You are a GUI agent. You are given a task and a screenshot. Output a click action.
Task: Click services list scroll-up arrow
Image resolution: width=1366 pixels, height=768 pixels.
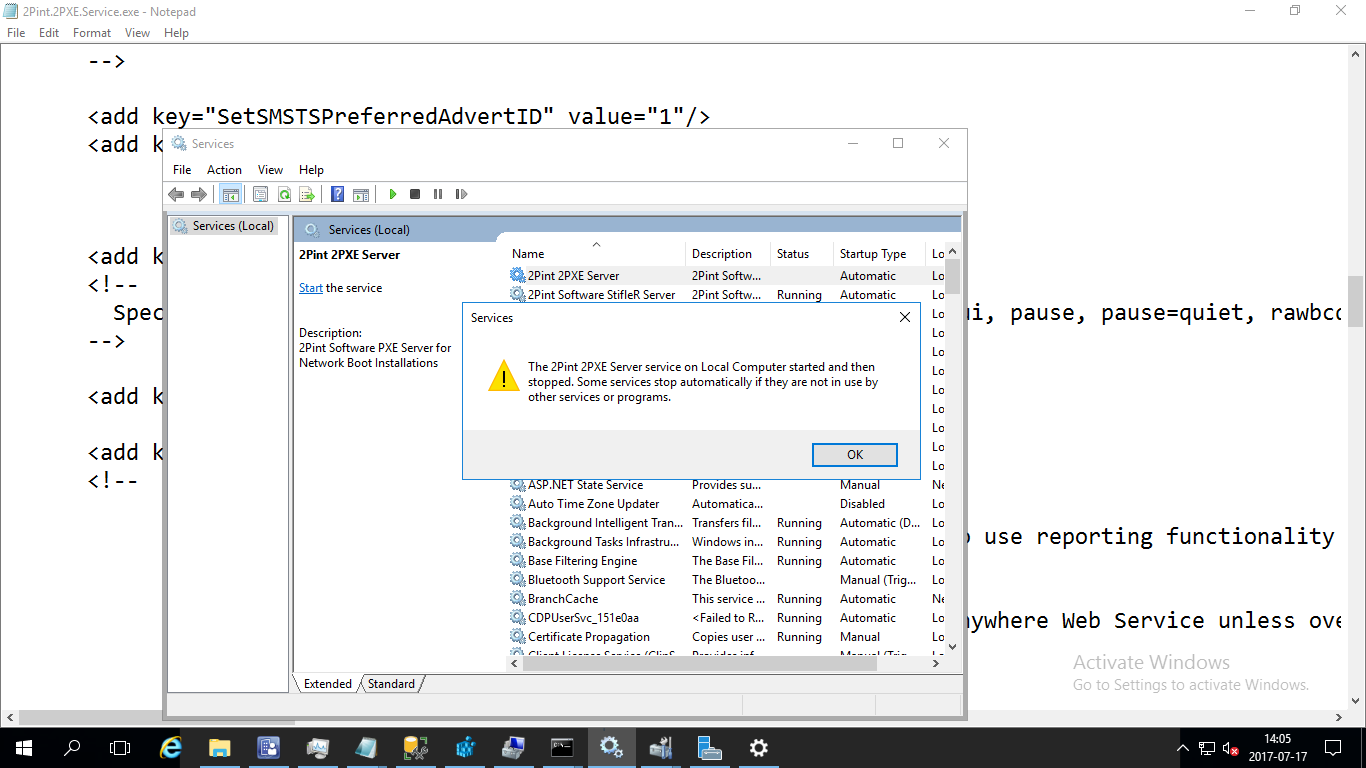point(953,252)
